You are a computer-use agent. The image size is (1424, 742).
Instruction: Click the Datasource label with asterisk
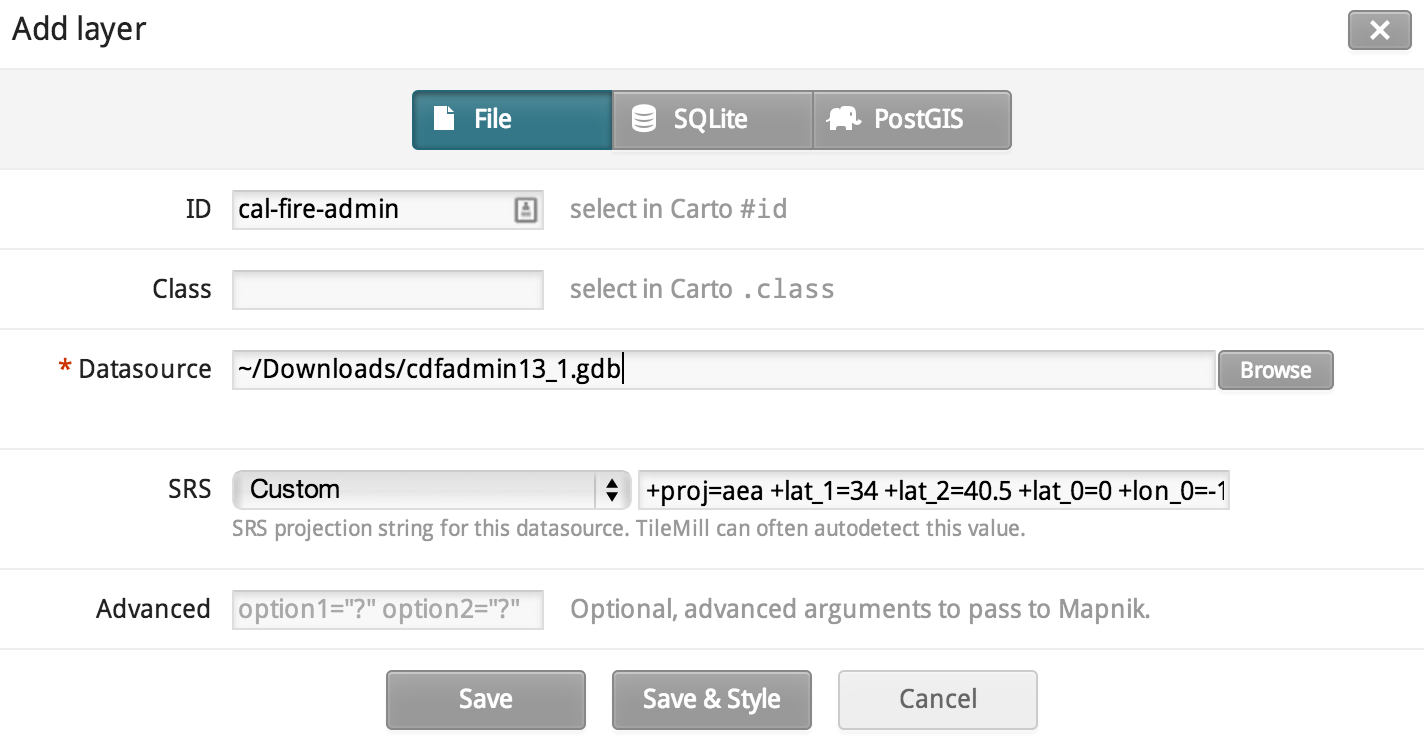tap(136, 369)
